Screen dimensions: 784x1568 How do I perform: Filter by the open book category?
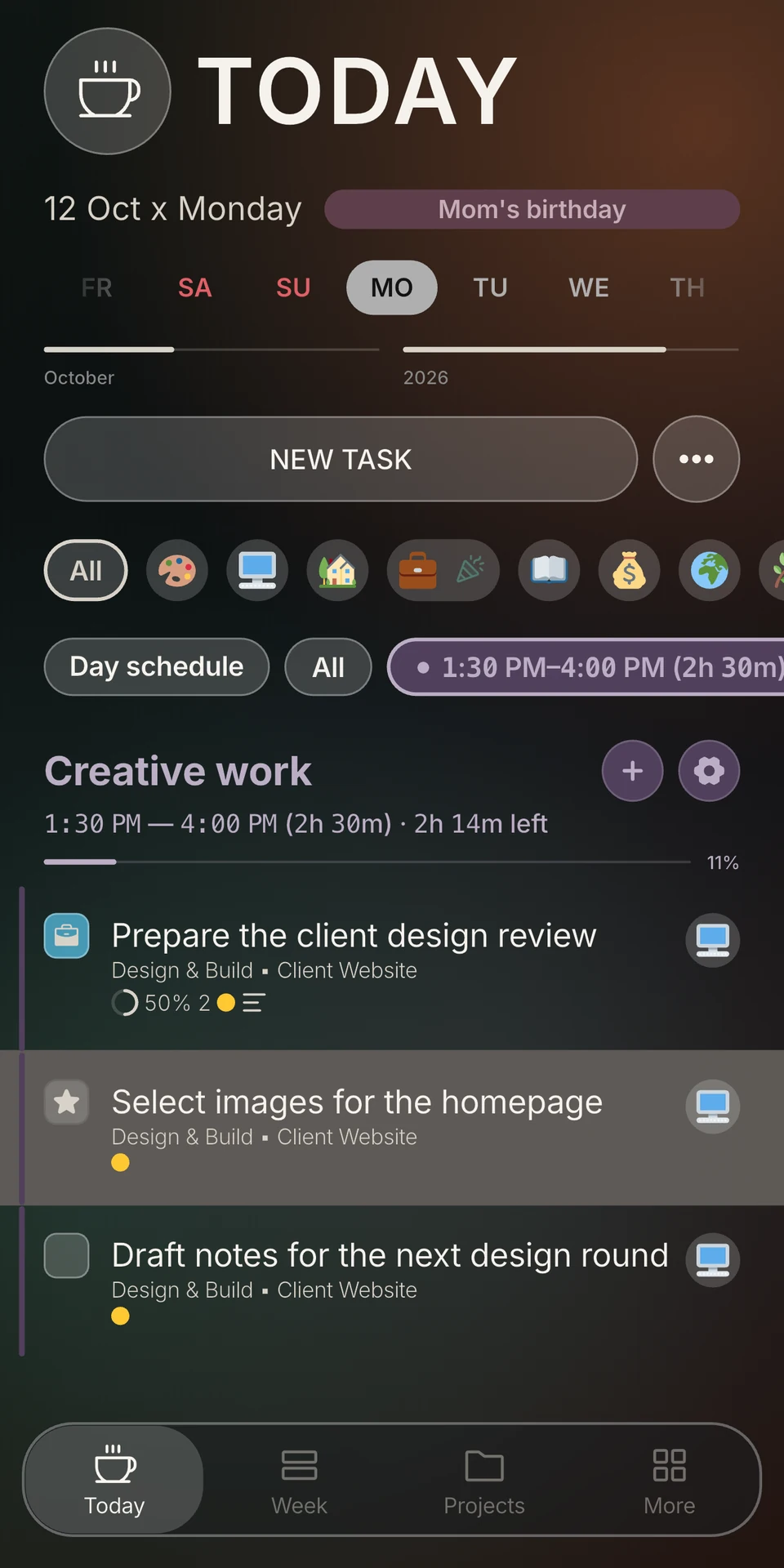(549, 570)
